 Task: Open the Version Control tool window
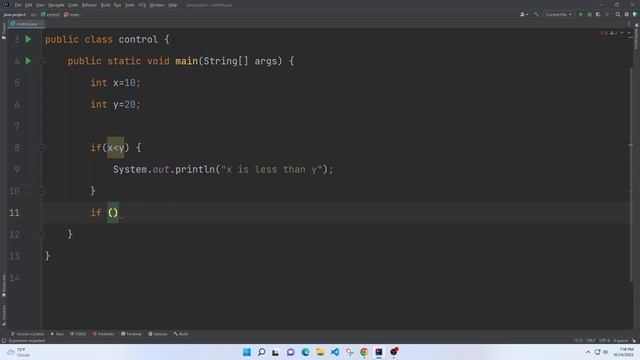(27, 334)
